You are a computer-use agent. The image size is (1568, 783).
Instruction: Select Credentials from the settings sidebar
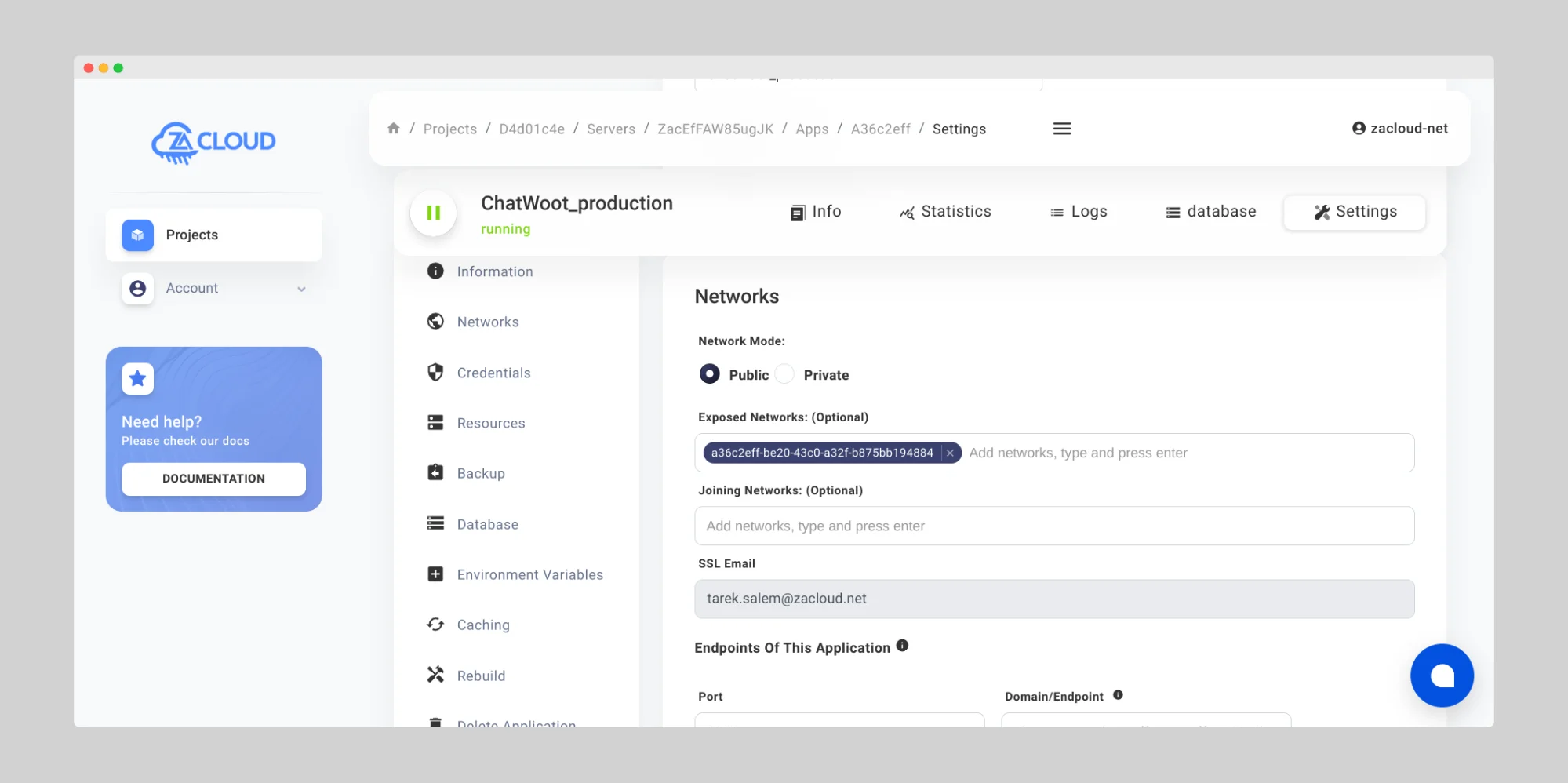click(493, 373)
